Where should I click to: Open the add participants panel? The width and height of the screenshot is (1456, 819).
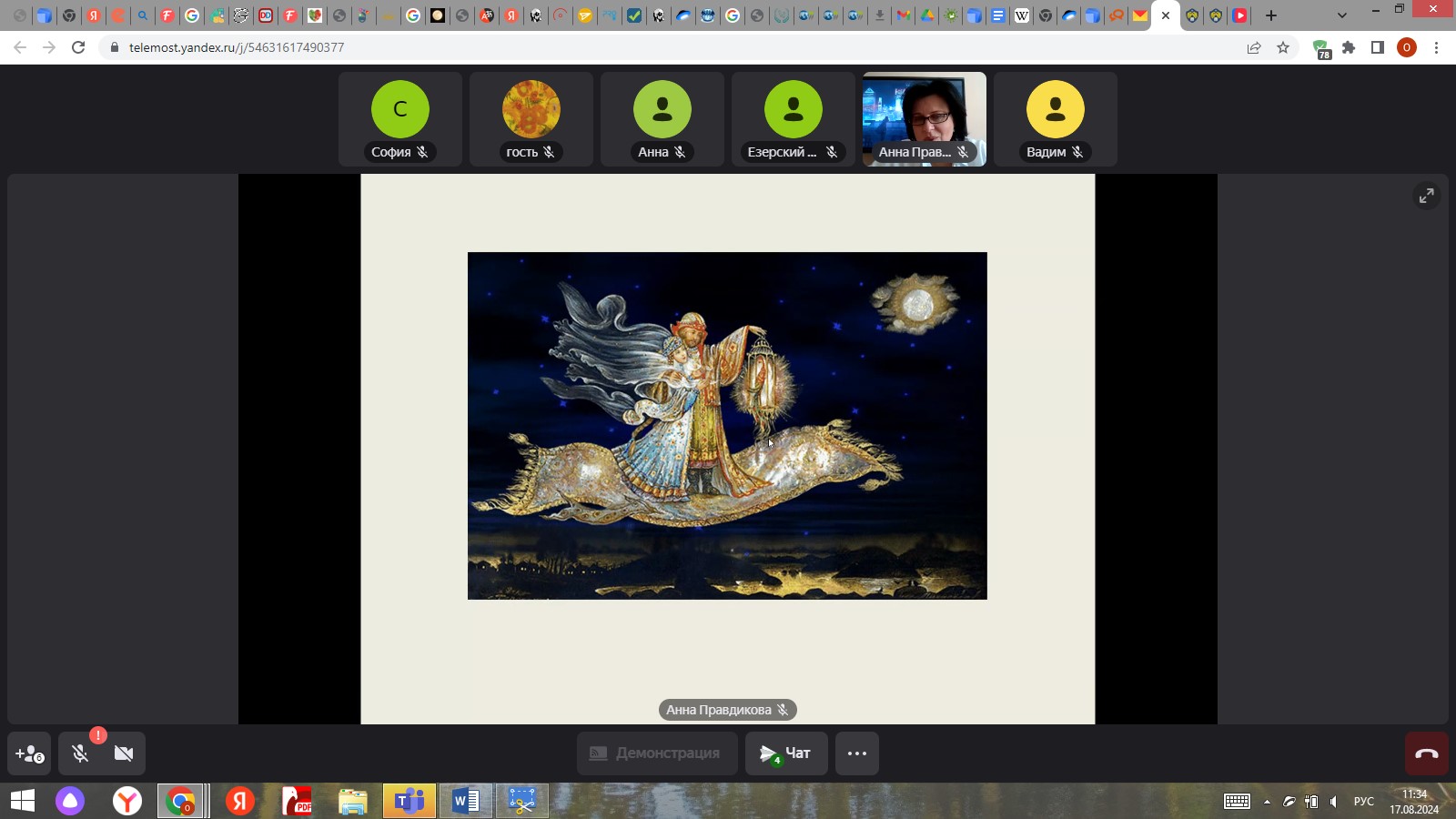tap(29, 753)
